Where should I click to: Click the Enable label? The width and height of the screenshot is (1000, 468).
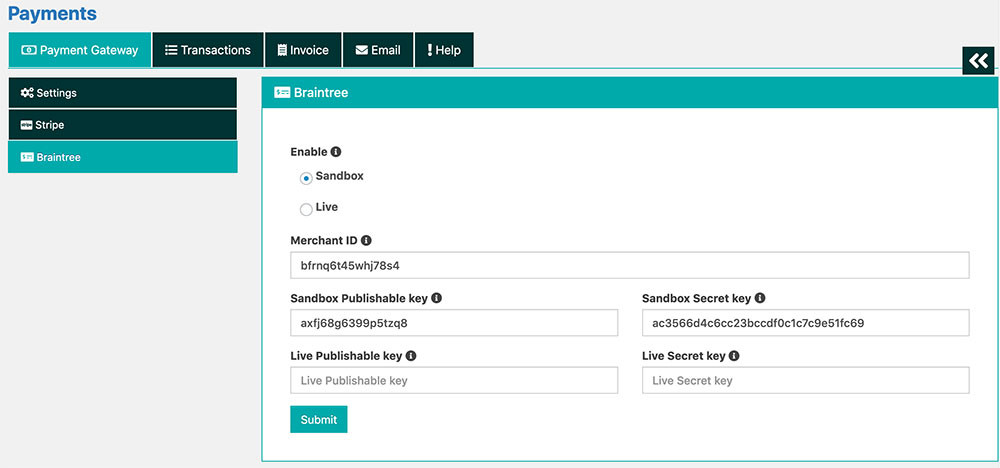(309, 152)
